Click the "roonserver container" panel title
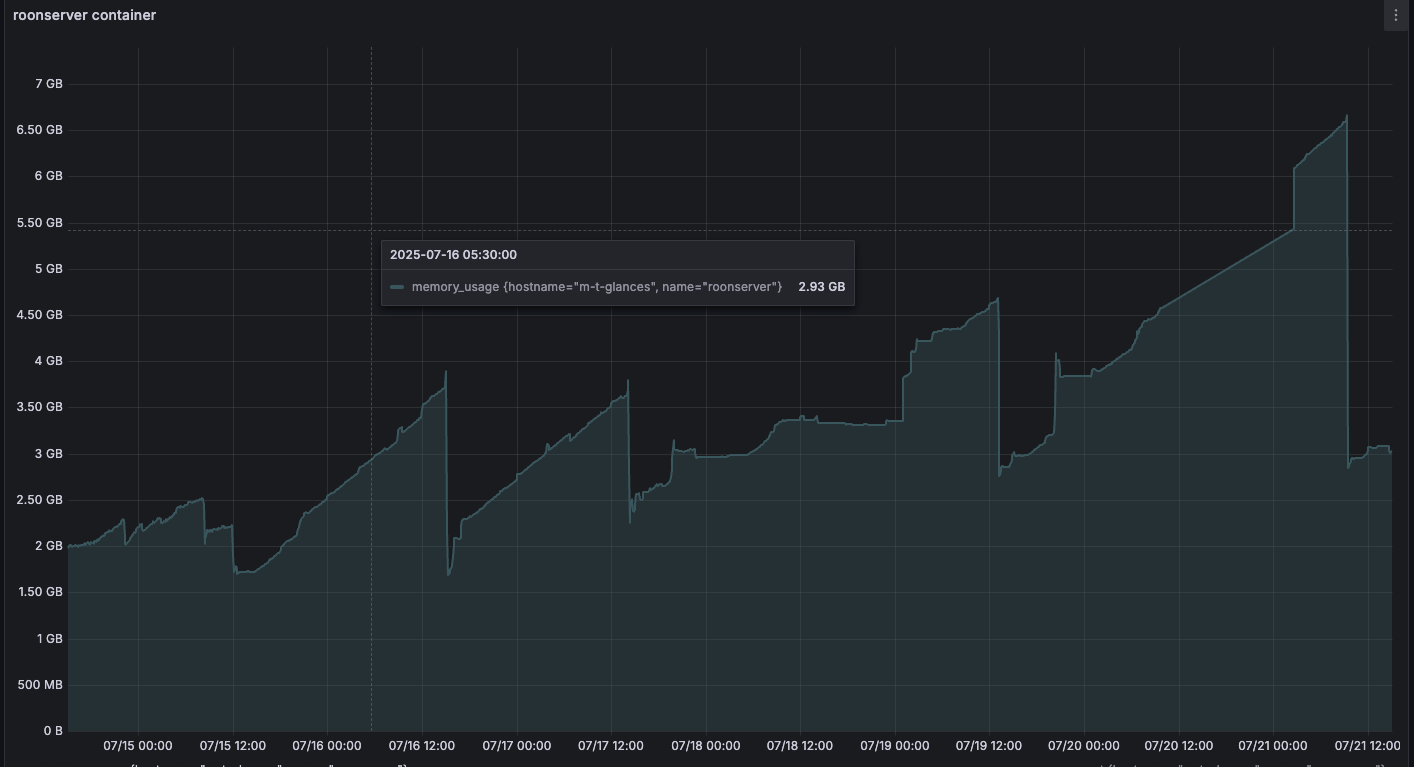Viewport: 1414px width, 767px height. pyautogui.click(x=84, y=15)
